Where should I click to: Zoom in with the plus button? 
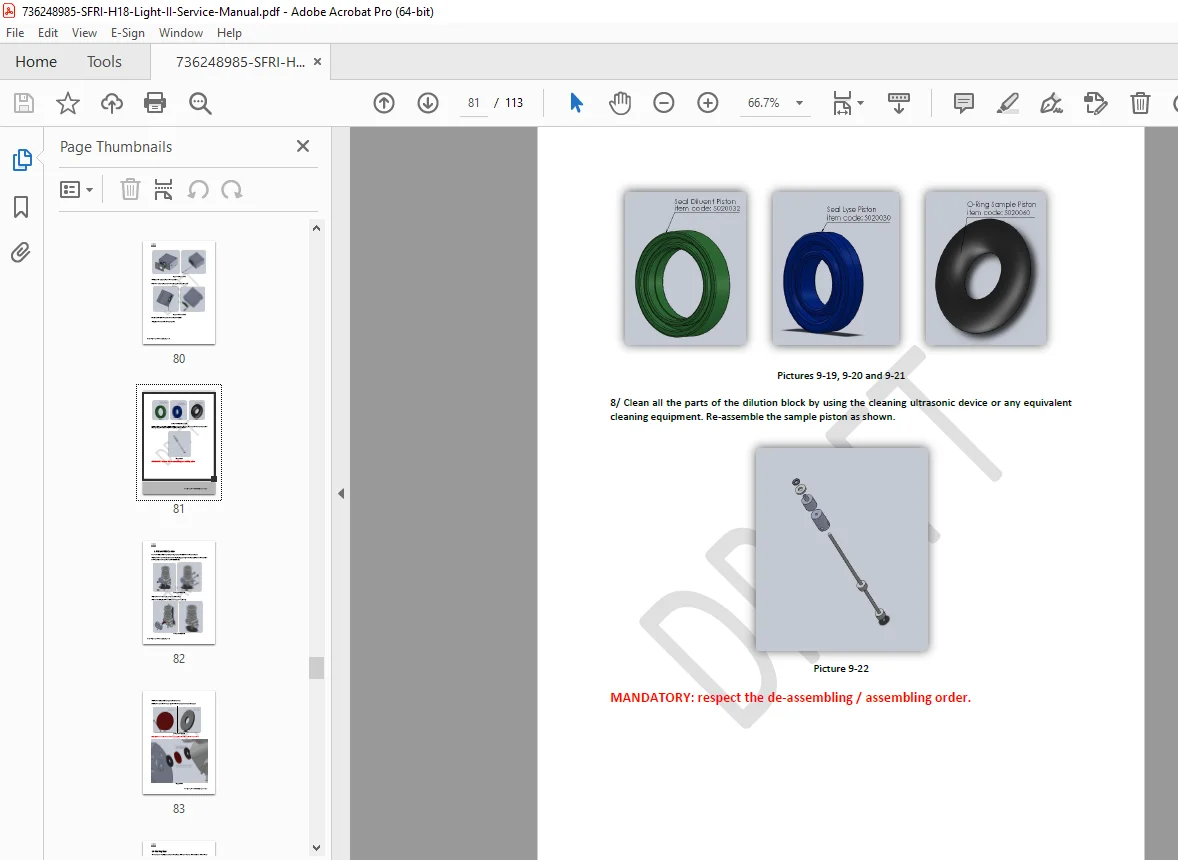pyautogui.click(x=708, y=103)
